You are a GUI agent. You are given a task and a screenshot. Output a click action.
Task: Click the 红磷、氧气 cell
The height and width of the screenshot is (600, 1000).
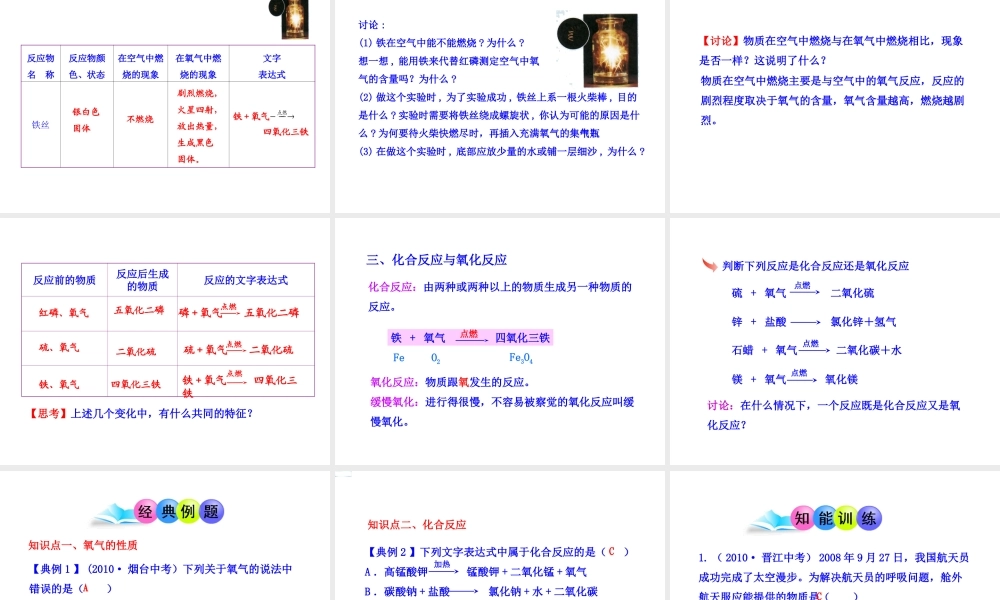tap(64, 312)
